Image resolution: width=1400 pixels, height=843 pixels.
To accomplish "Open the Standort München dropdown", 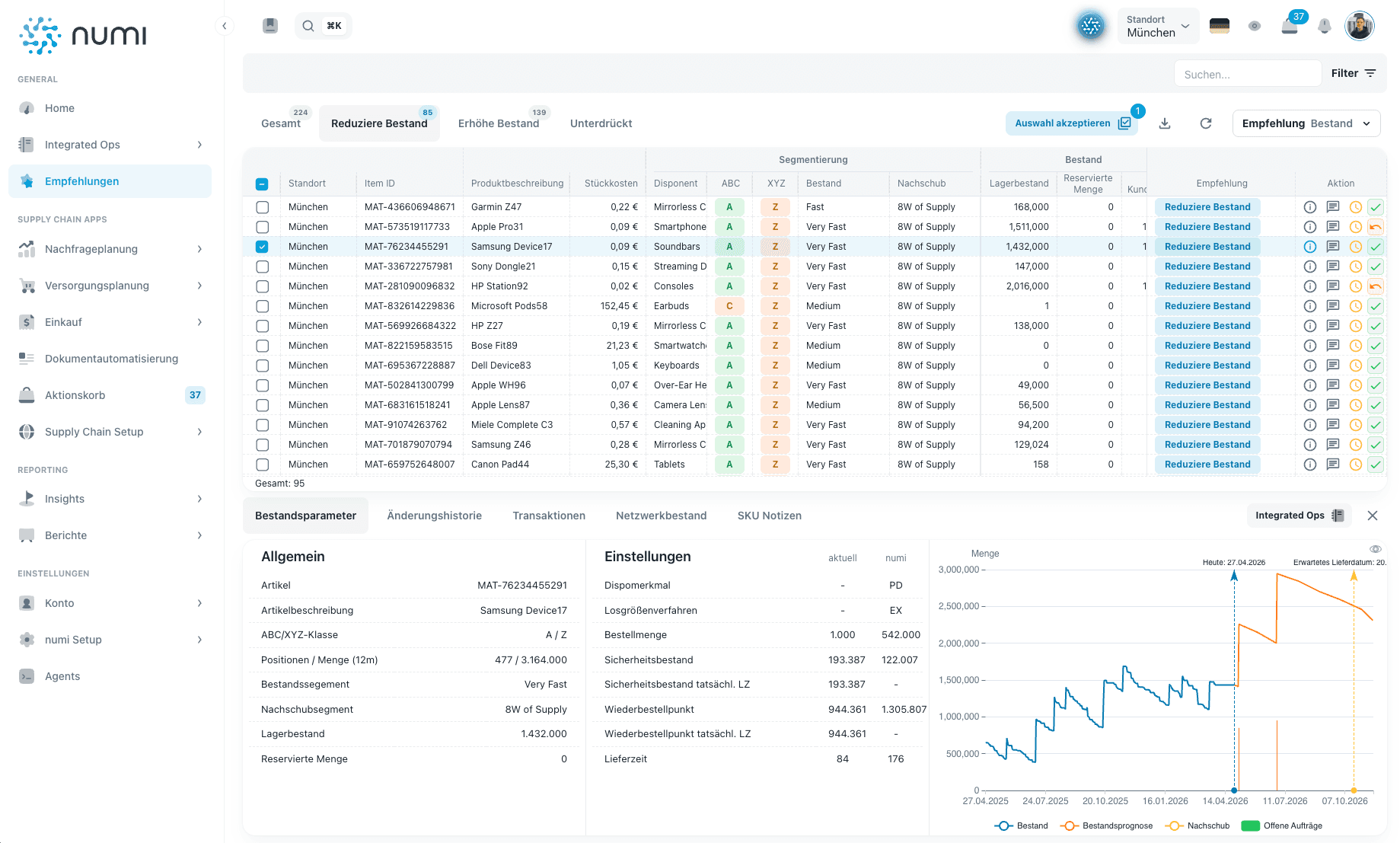I will [1158, 26].
